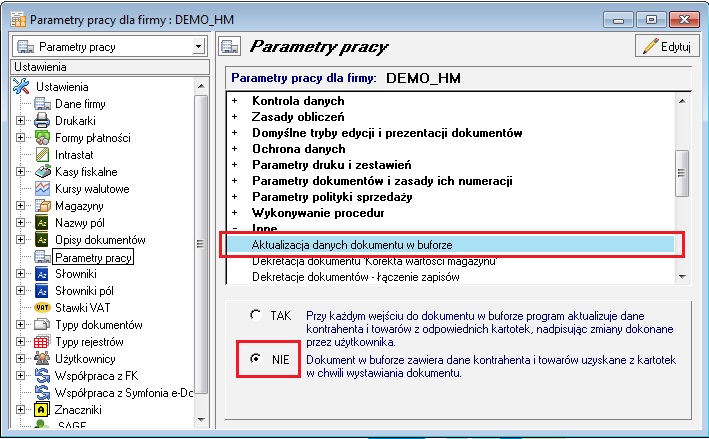The height and width of the screenshot is (439, 709).
Task: Select Dekretacje dokumentów - łączenie zapisów row
Action: tap(451, 277)
